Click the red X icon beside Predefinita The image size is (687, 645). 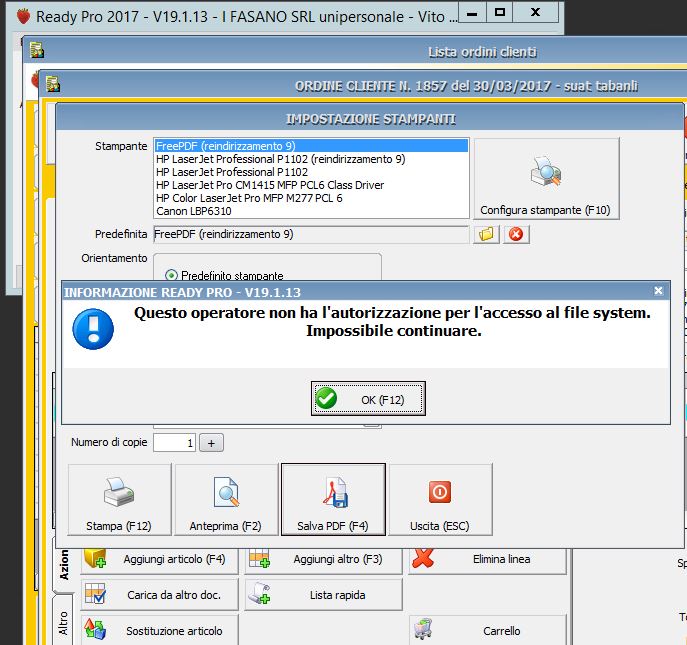coord(516,234)
